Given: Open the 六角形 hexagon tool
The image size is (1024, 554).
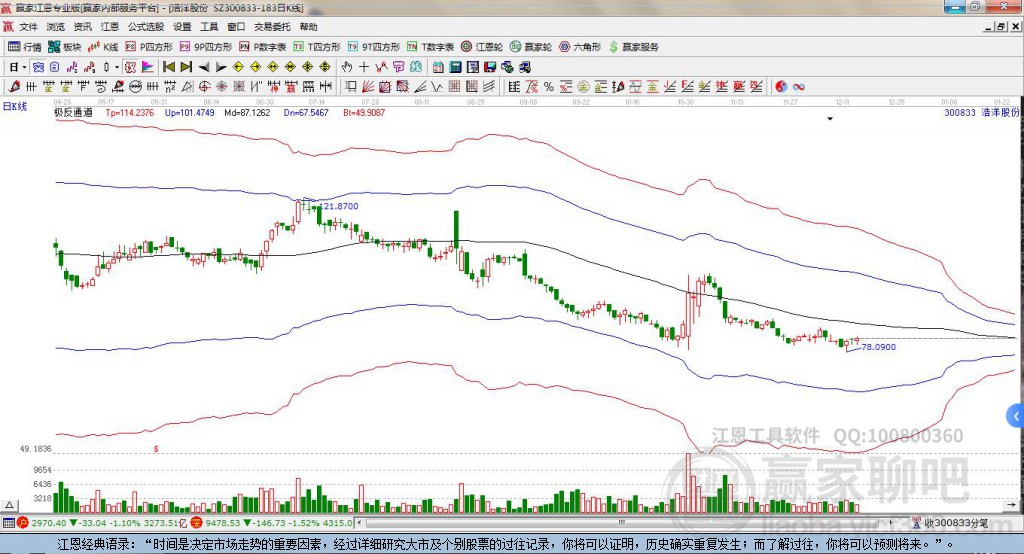Looking at the screenshot, I should point(580,47).
